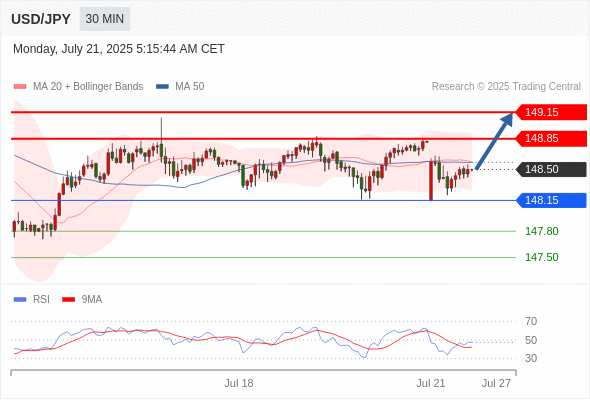Viewport: 590px width, 400px height.
Task: Click the RSI legend label
Action: (x=41, y=300)
